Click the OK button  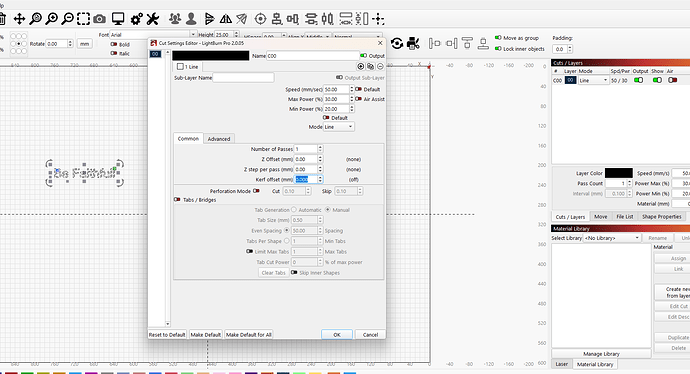(x=337, y=335)
